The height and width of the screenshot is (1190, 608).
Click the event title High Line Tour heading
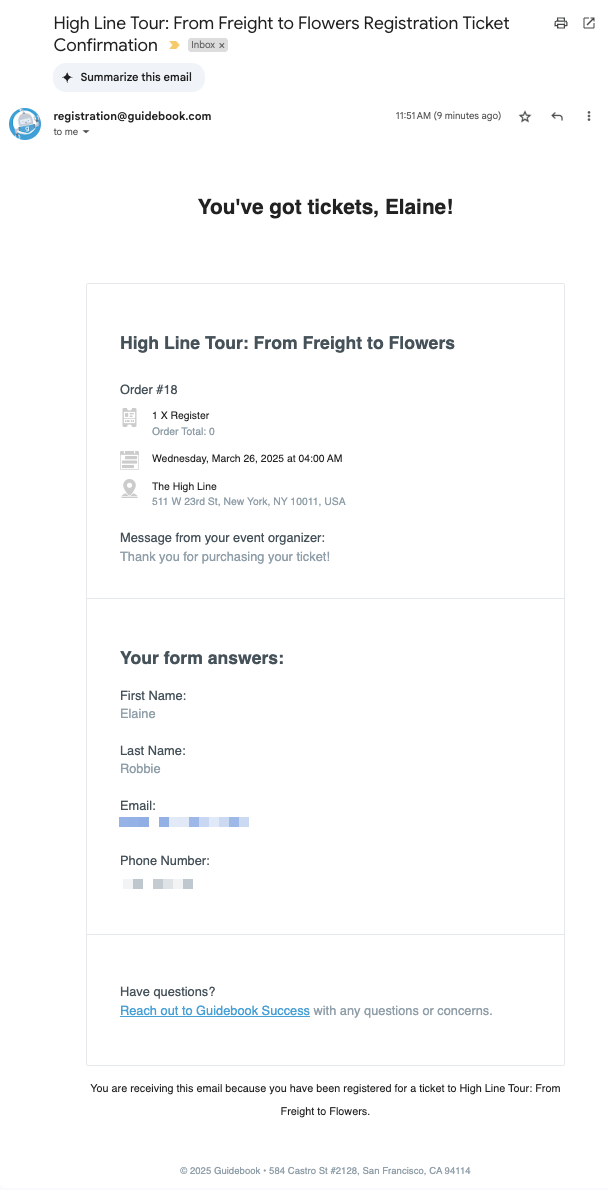pos(287,343)
